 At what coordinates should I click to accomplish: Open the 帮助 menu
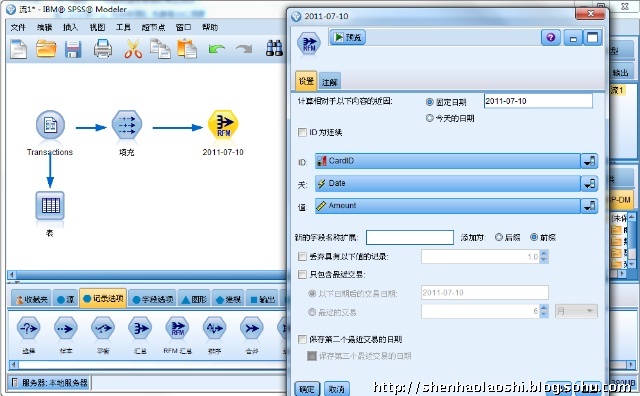pyautogui.click(x=210, y=27)
